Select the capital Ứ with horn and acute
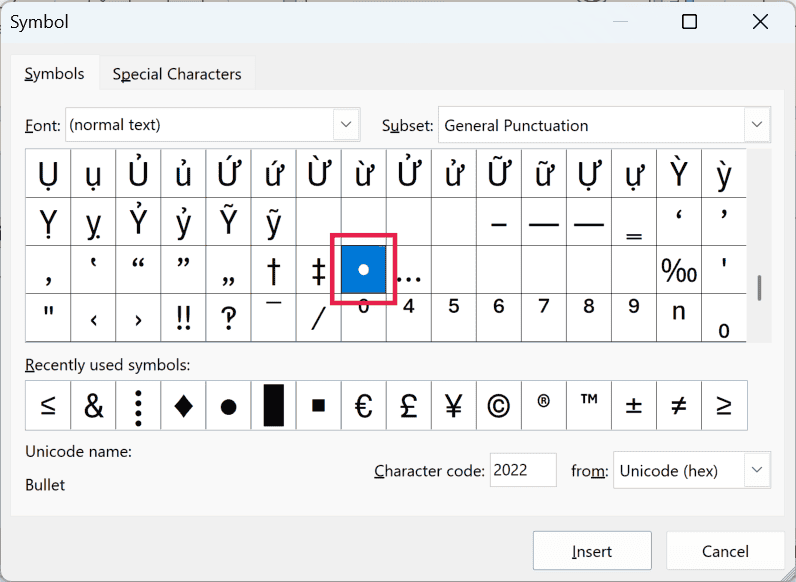The width and height of the screenshot is (796, 582). click(228, 174)
